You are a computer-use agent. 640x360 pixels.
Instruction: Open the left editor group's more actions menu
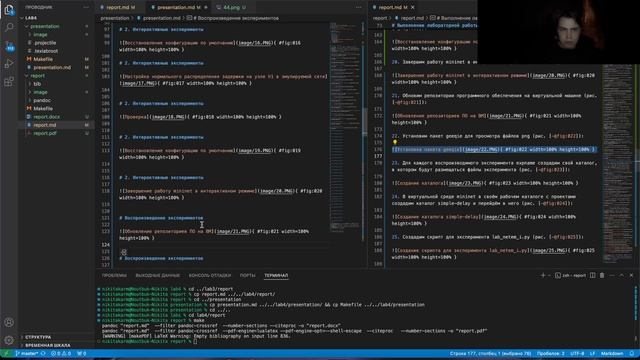click(358, 7)
